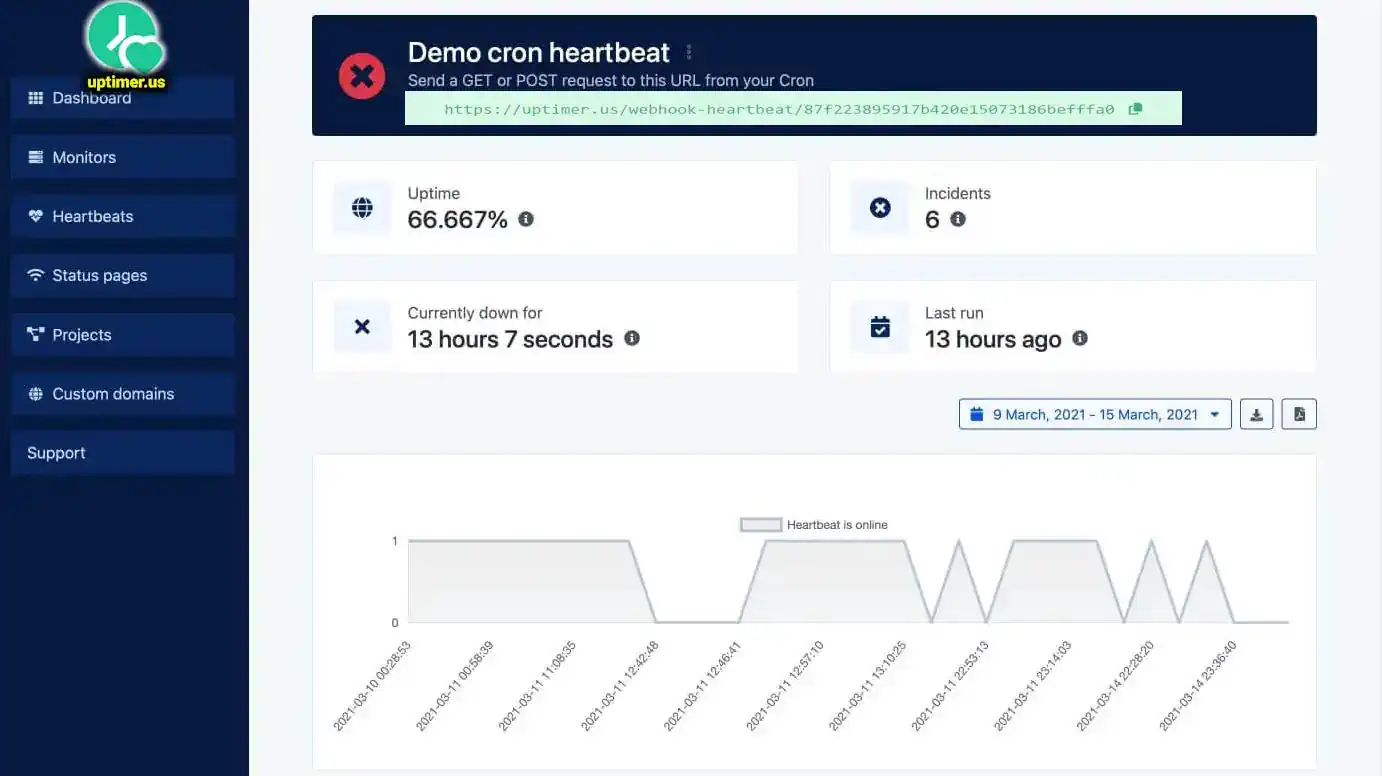Click the Heartbeats heart icon

coord(36,216)
